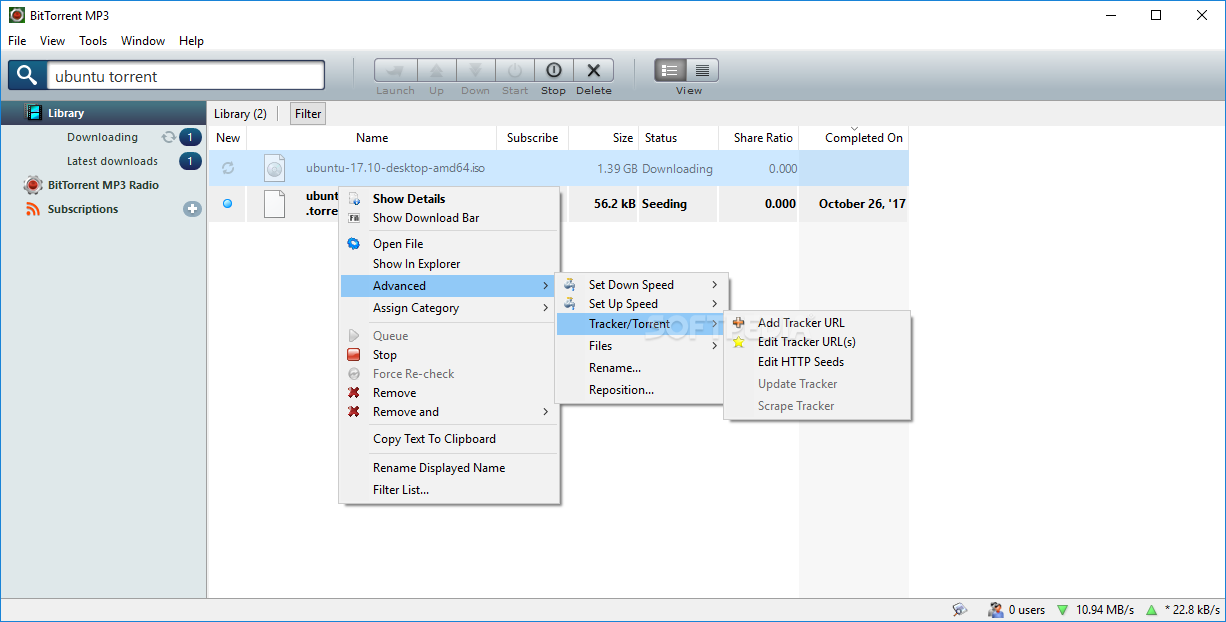This screenshot has height=622, width=1226.
Task: Open the Help menu
Action: 191,41
